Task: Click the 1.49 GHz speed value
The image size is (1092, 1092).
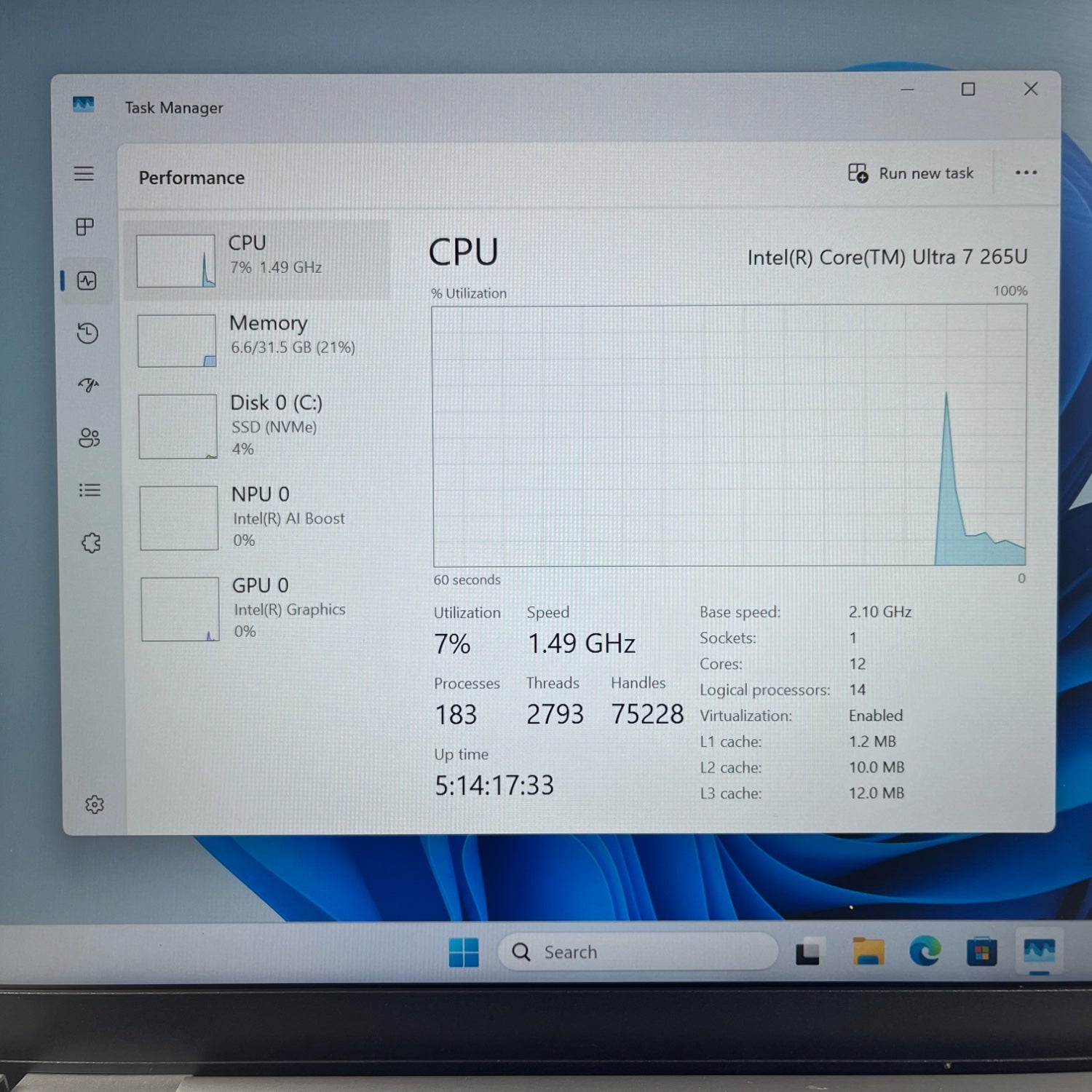Action: (x=581, y=644)
